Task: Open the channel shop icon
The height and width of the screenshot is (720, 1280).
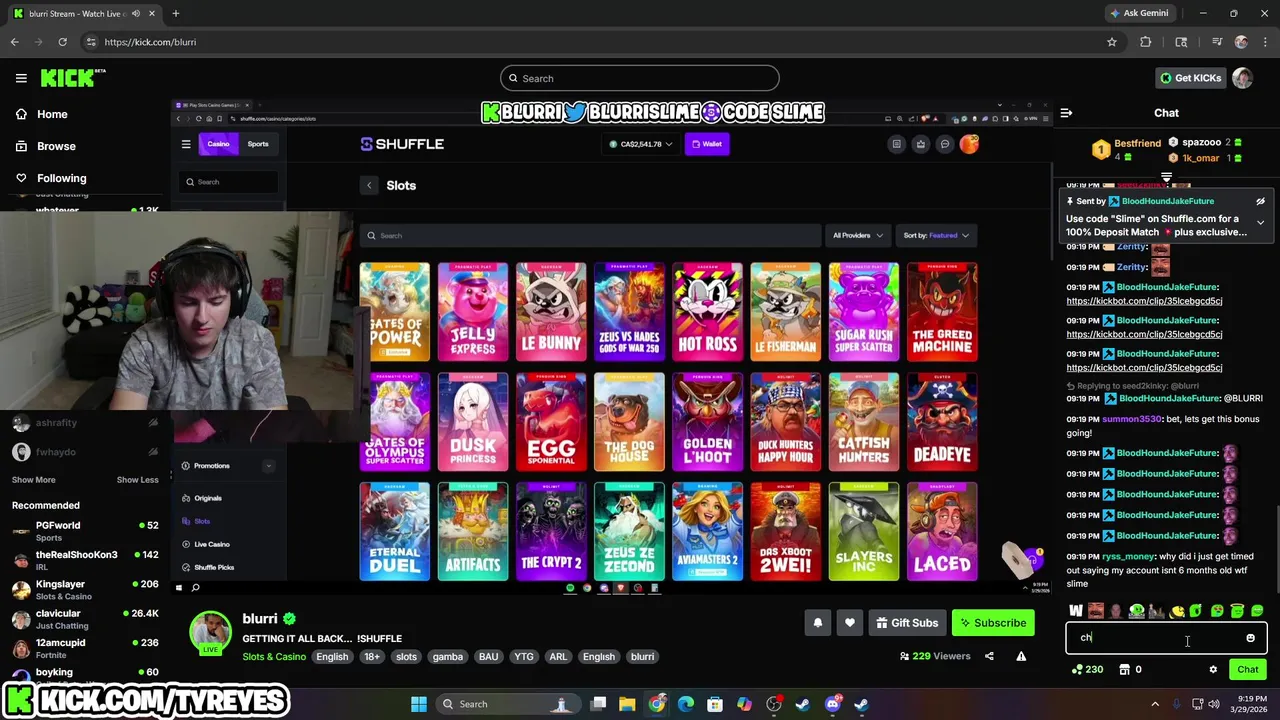Action: coord(1124,670)
